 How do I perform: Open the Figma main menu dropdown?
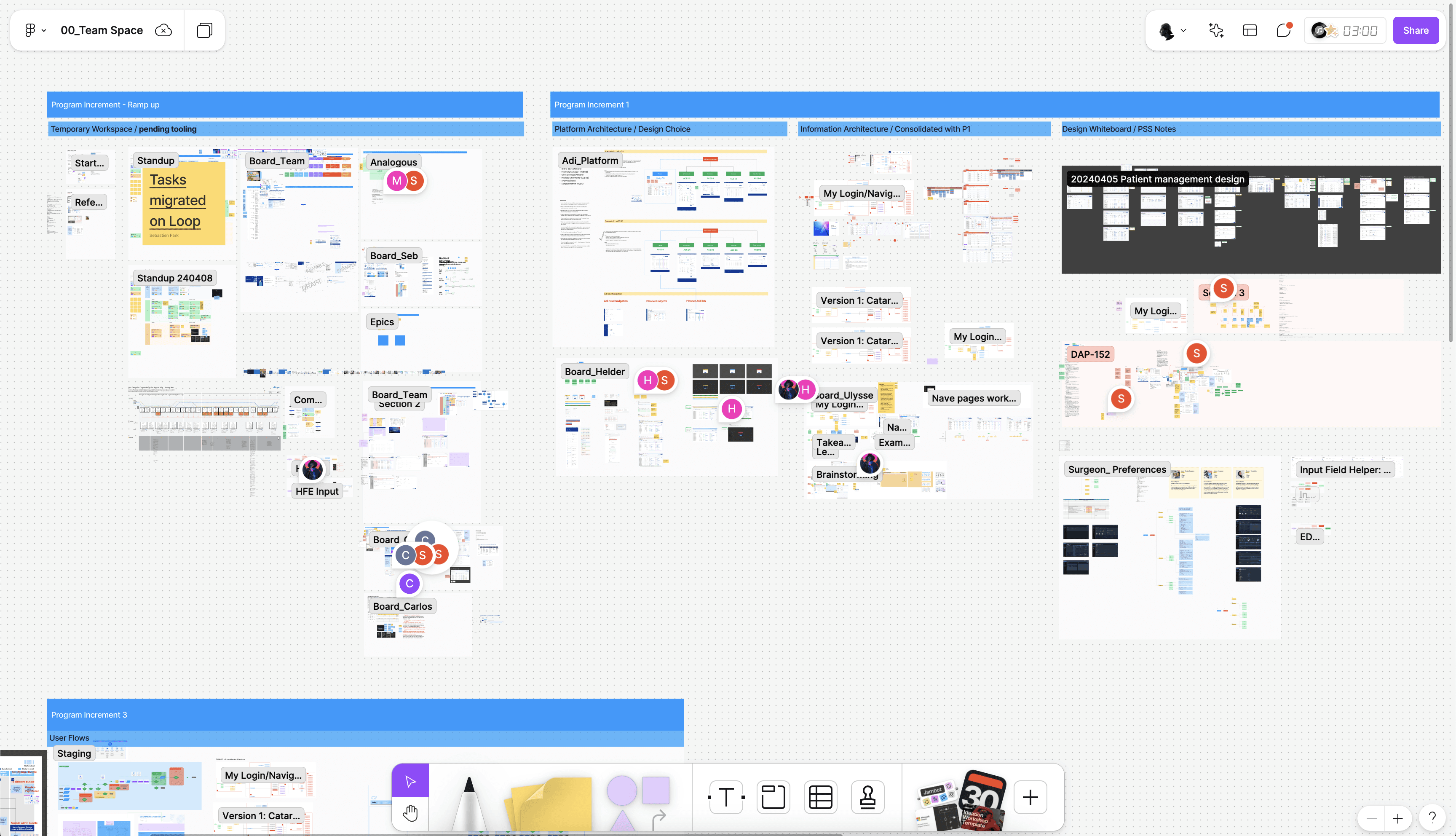(x=35, y=30)
